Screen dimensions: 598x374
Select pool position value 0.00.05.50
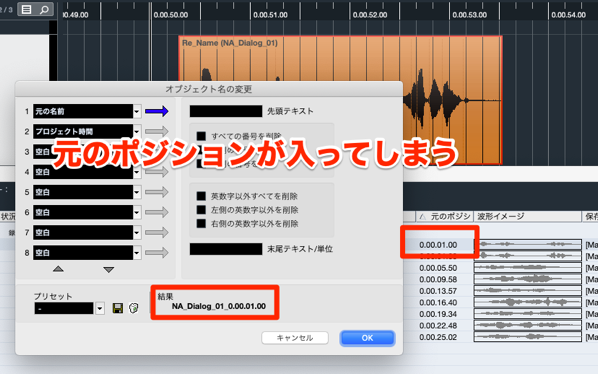pyautogui.click(x=438, y=268)
